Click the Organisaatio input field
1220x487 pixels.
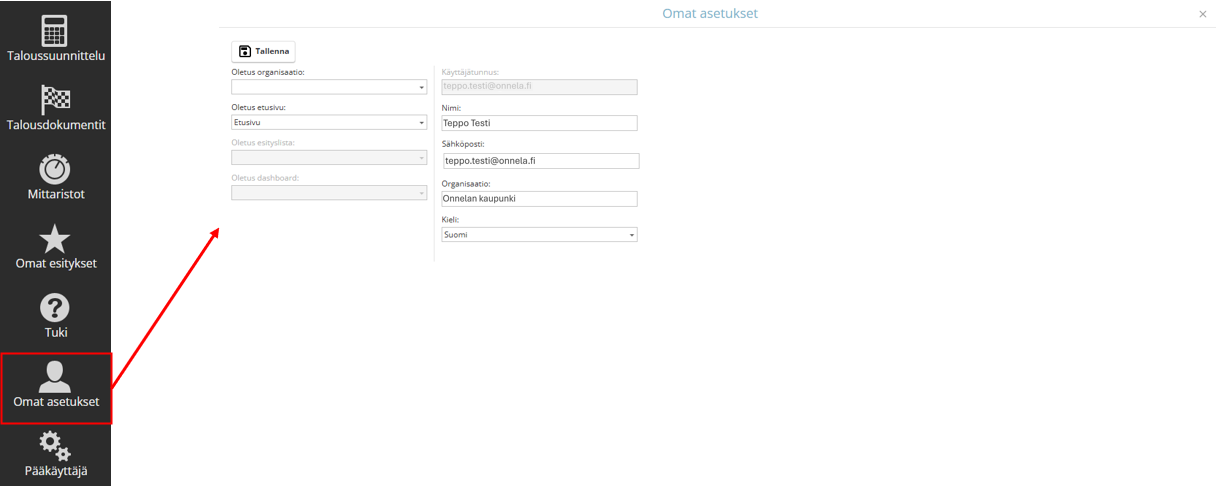click(539, 198)
